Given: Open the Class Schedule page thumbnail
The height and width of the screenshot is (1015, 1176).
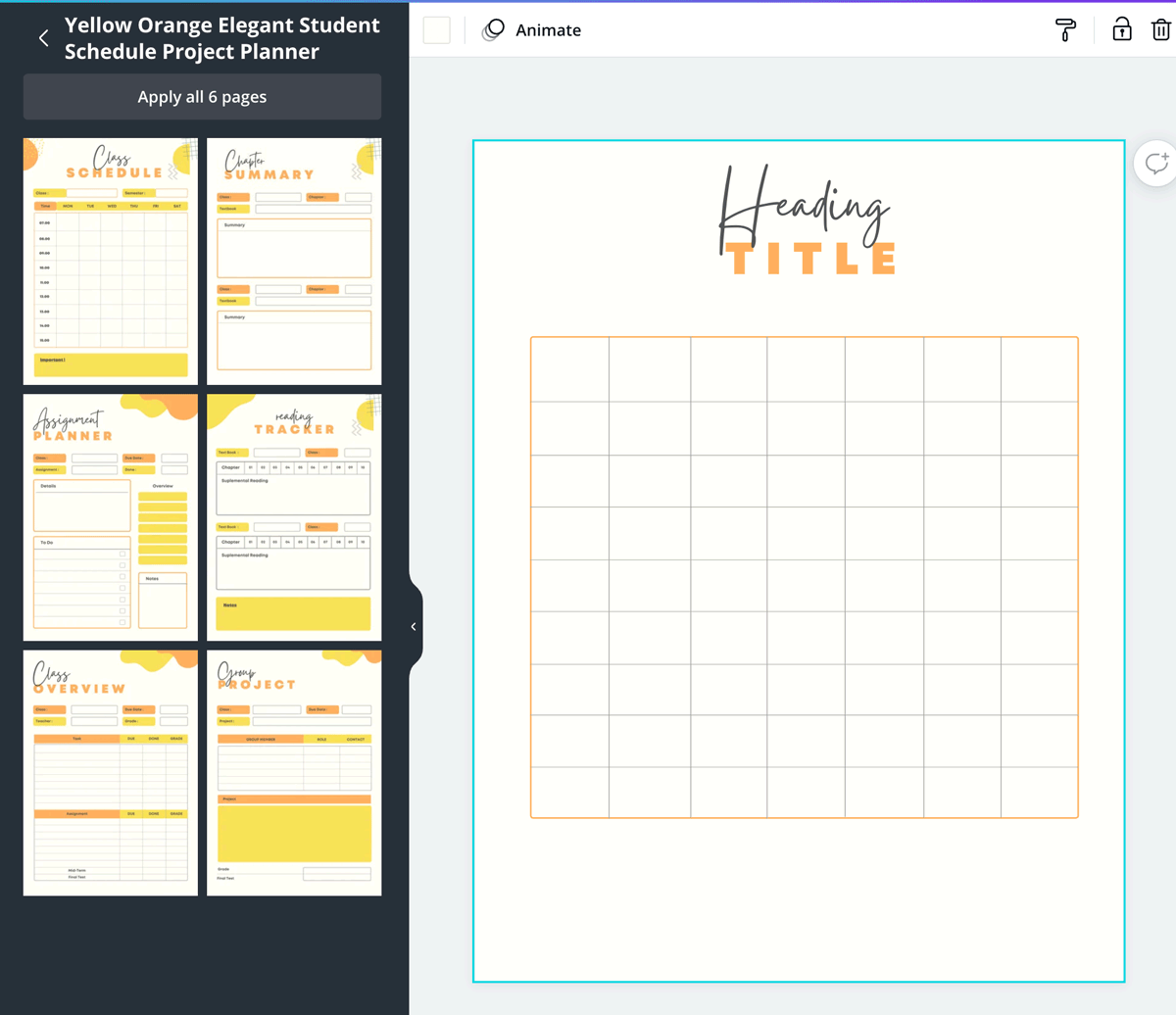Looking at the screenshot, I should tap(110, 260).
